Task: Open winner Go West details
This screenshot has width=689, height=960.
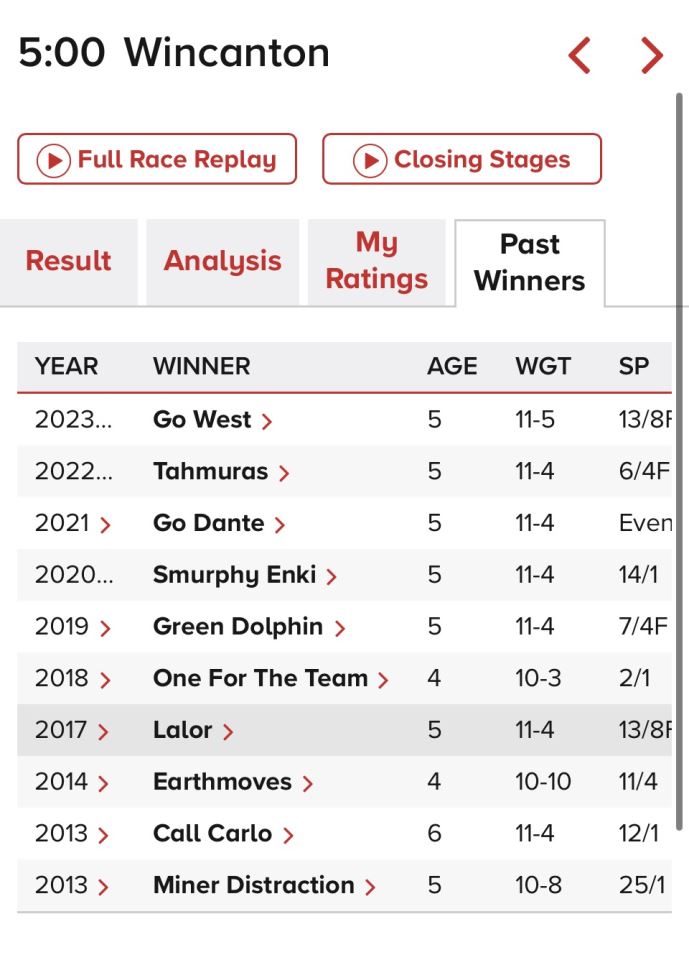Action: point(202,420)
